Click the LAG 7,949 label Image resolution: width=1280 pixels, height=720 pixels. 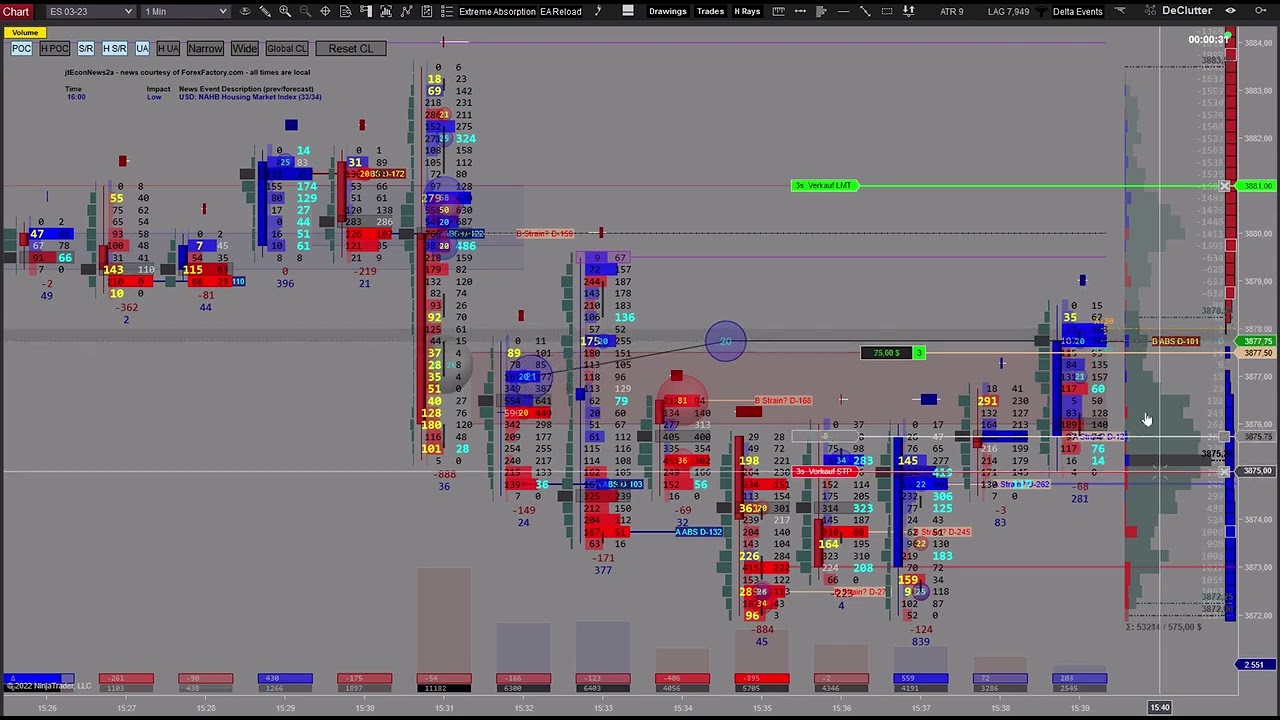point(1007,11)
